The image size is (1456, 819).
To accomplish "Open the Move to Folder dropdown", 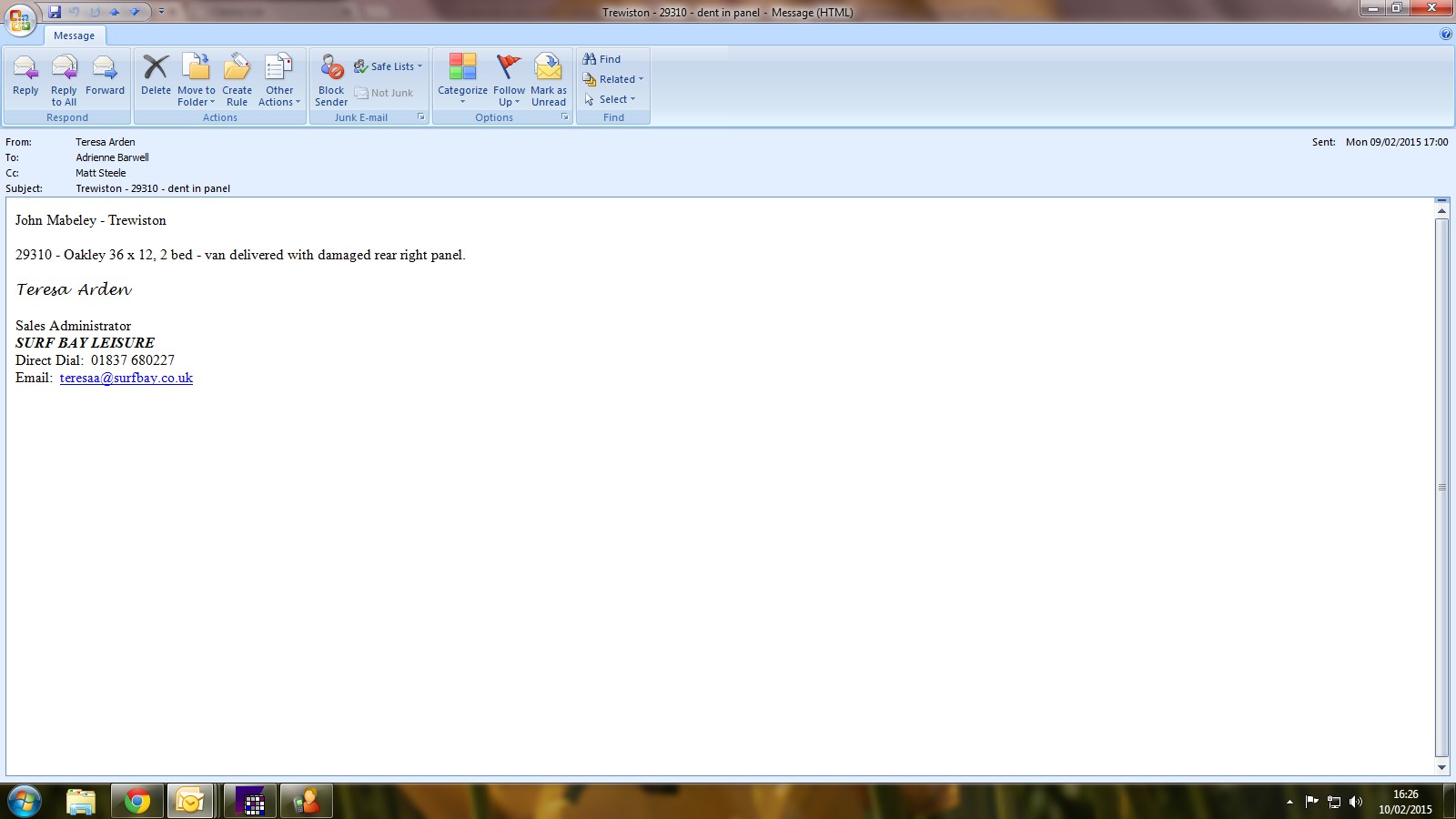I will (x=197, y=80).
